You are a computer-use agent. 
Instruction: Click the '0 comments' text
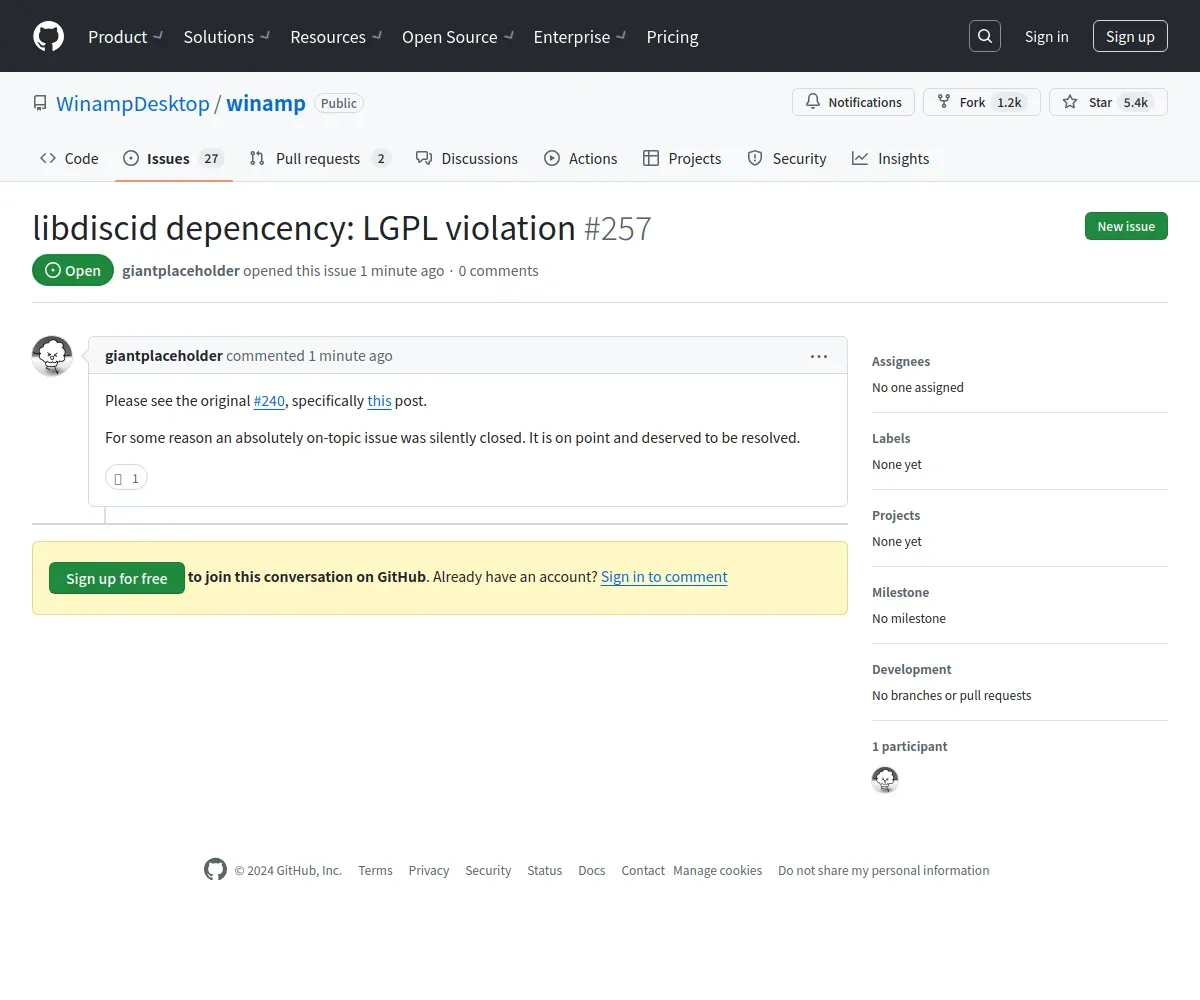coord(498,271)
